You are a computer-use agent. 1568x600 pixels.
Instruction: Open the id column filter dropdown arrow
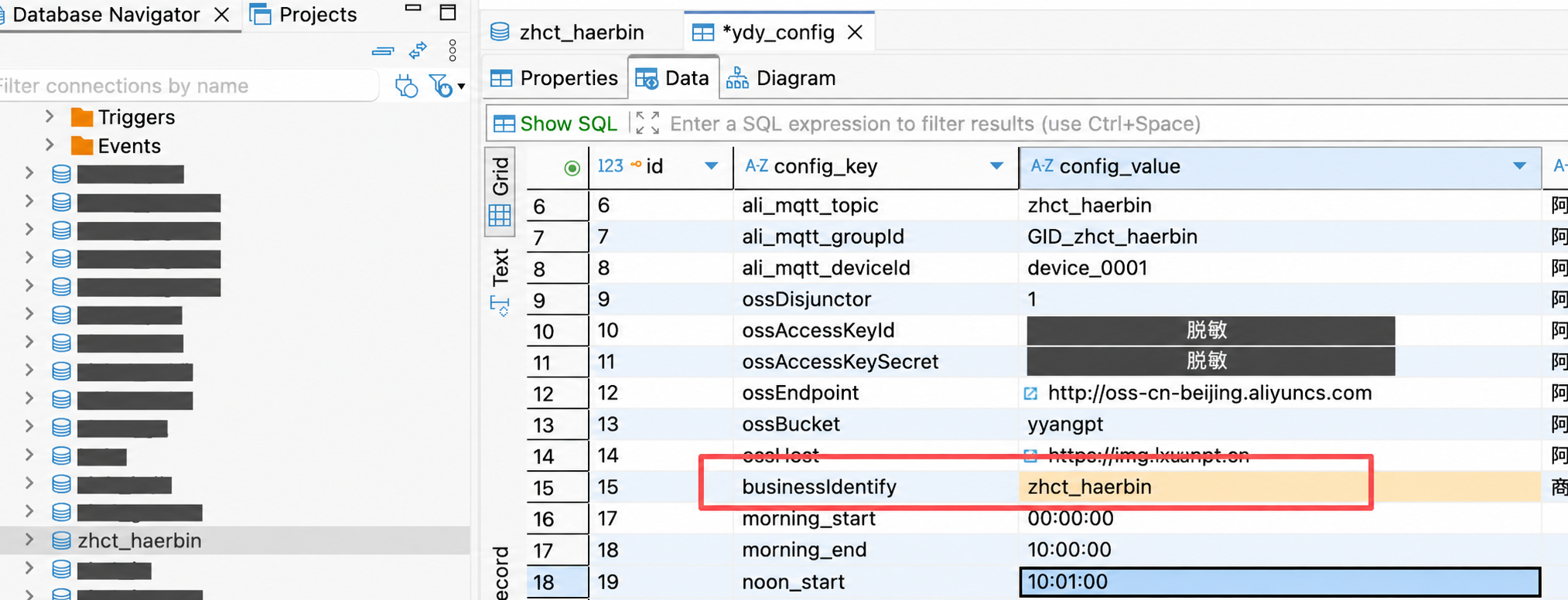[x=711, y=166]
